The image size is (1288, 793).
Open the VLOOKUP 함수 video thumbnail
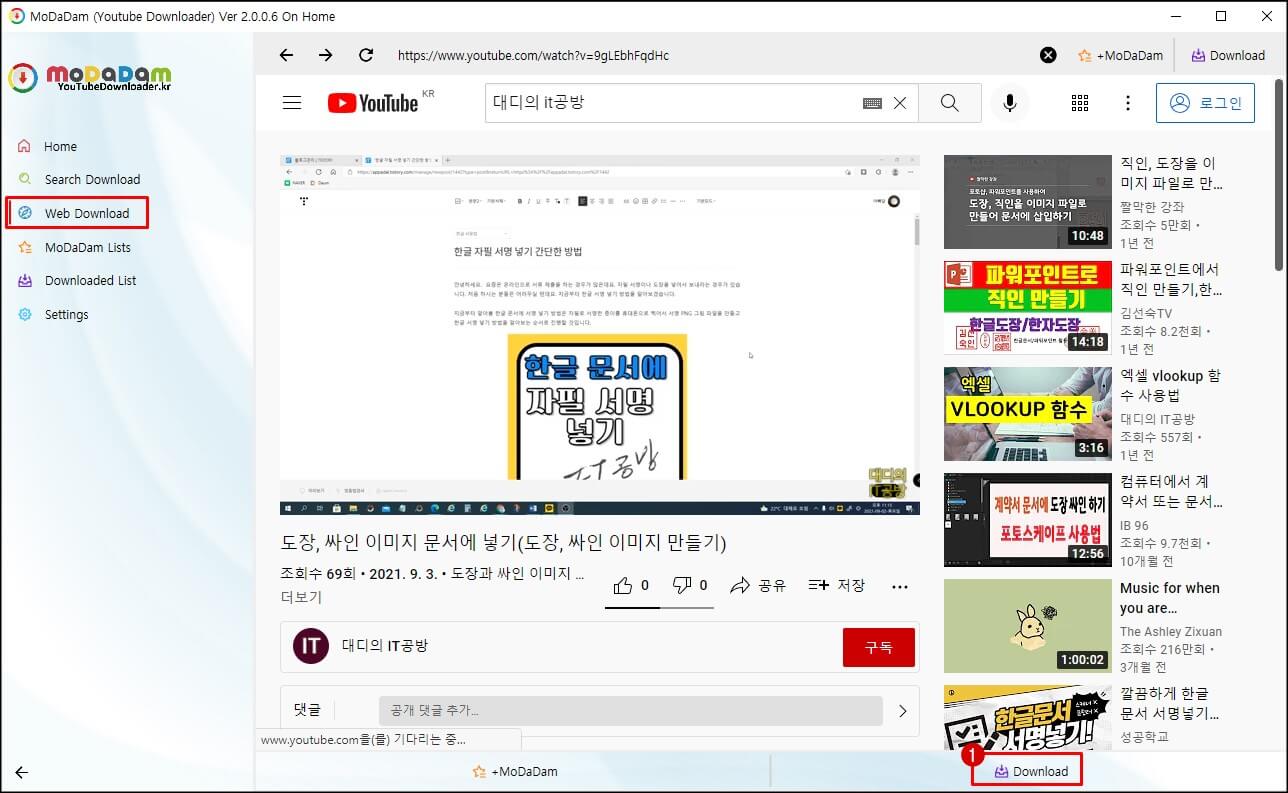pos(1028,414)
